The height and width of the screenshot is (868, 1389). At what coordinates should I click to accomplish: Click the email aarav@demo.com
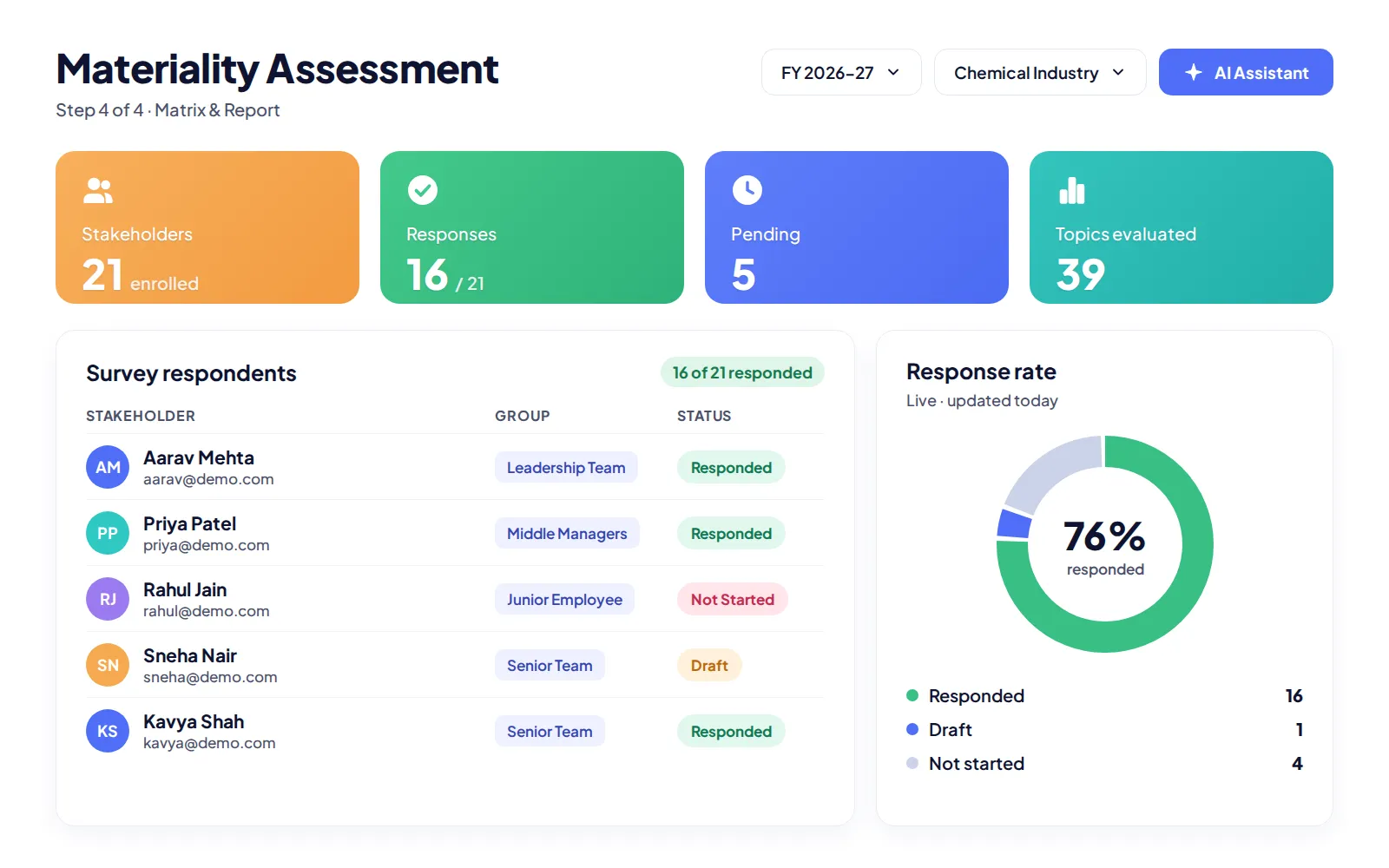point(208,479)
